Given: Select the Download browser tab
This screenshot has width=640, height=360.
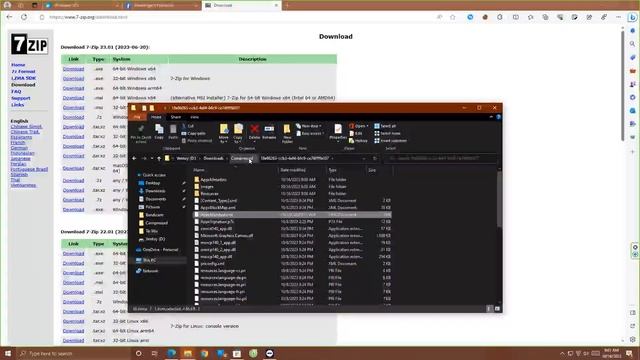Looking at the screenshot, I should 242,5.
